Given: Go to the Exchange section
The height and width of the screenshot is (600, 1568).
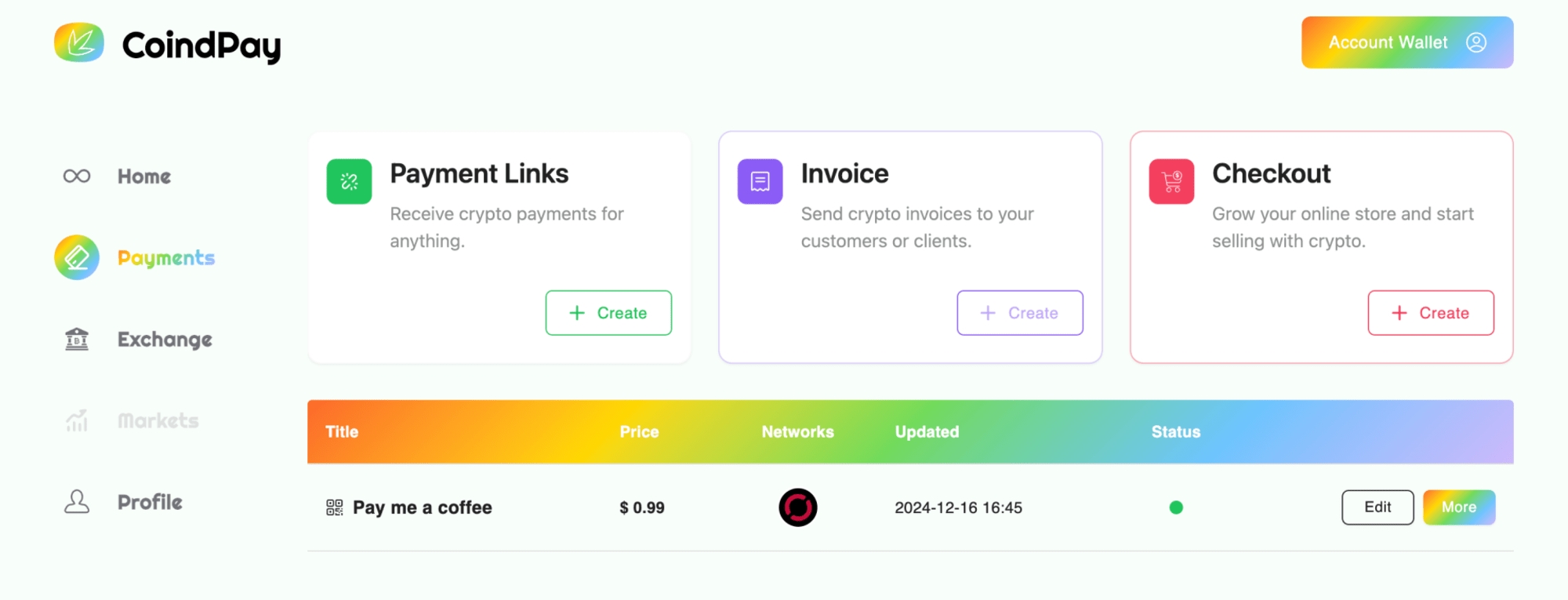Looking at the screenshot, I should 165,340.
